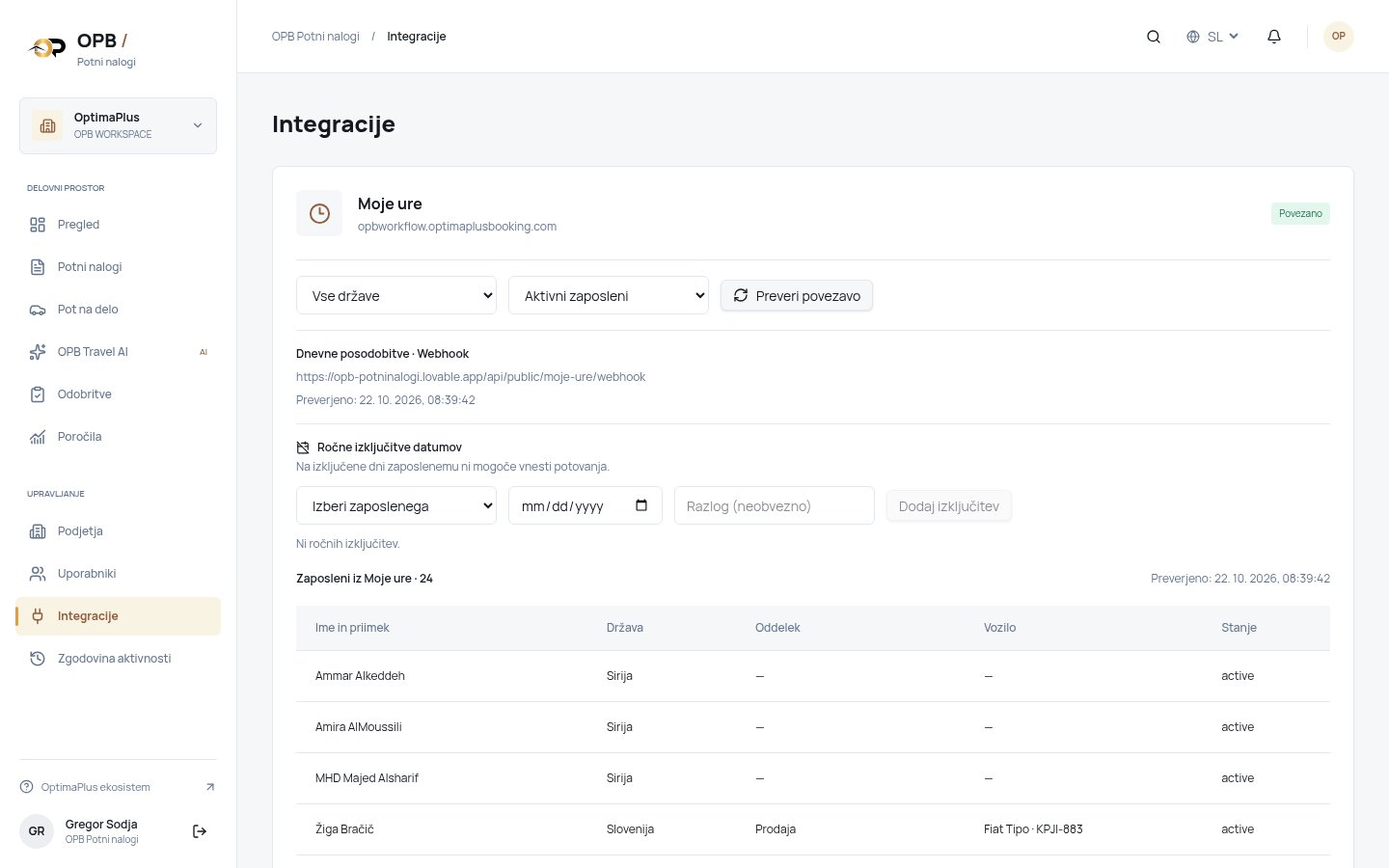Click the help icon beside OptimaPlus ekosistem

[27, 787]
